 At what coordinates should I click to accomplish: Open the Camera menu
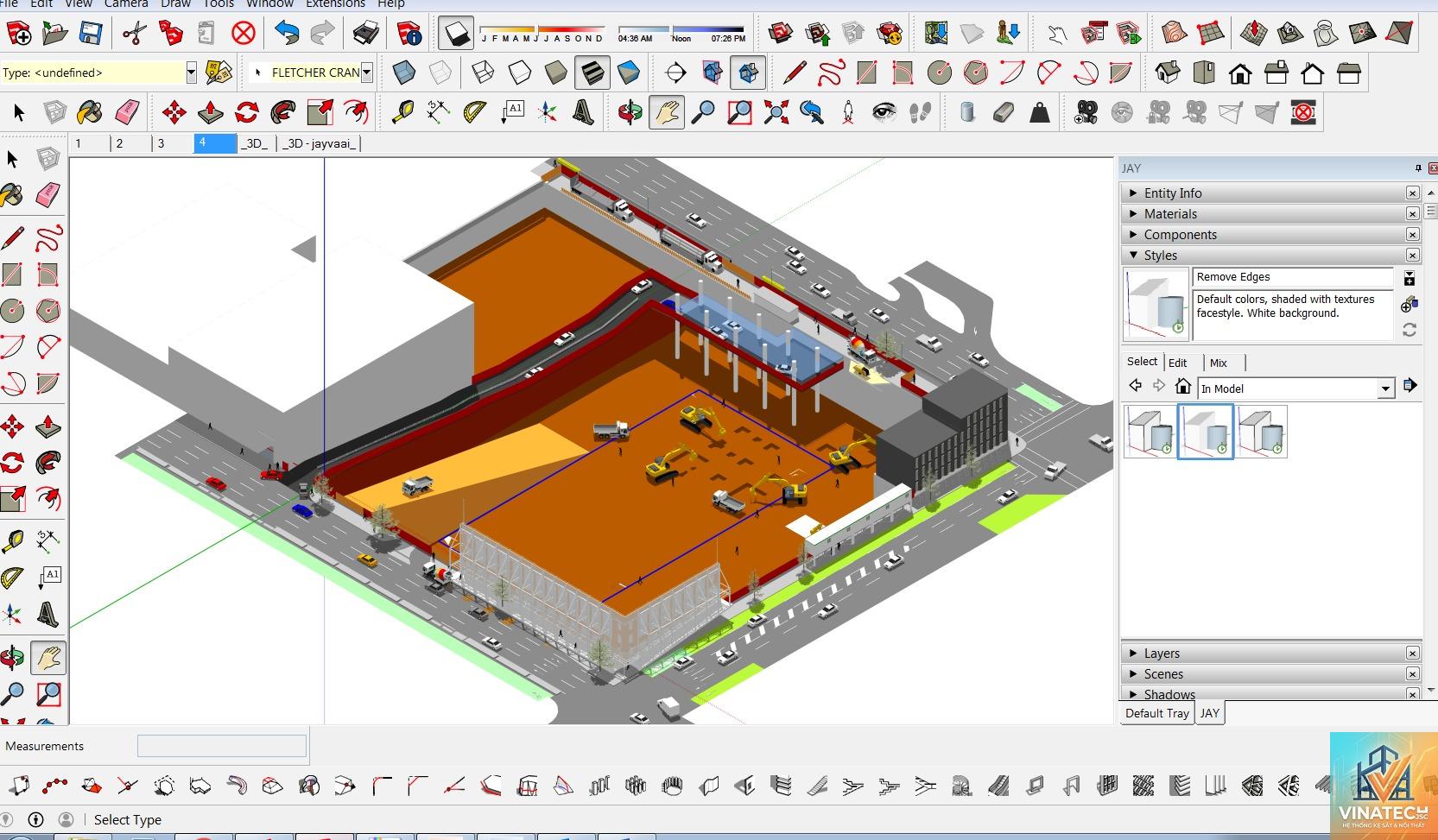click(126, 3)
